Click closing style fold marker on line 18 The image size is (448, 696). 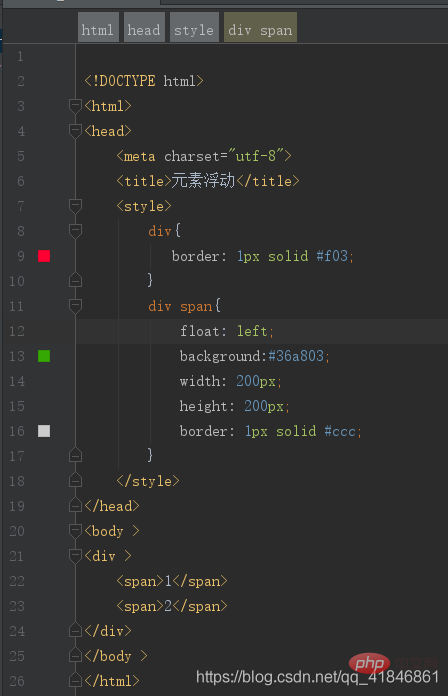coord(75,480)
